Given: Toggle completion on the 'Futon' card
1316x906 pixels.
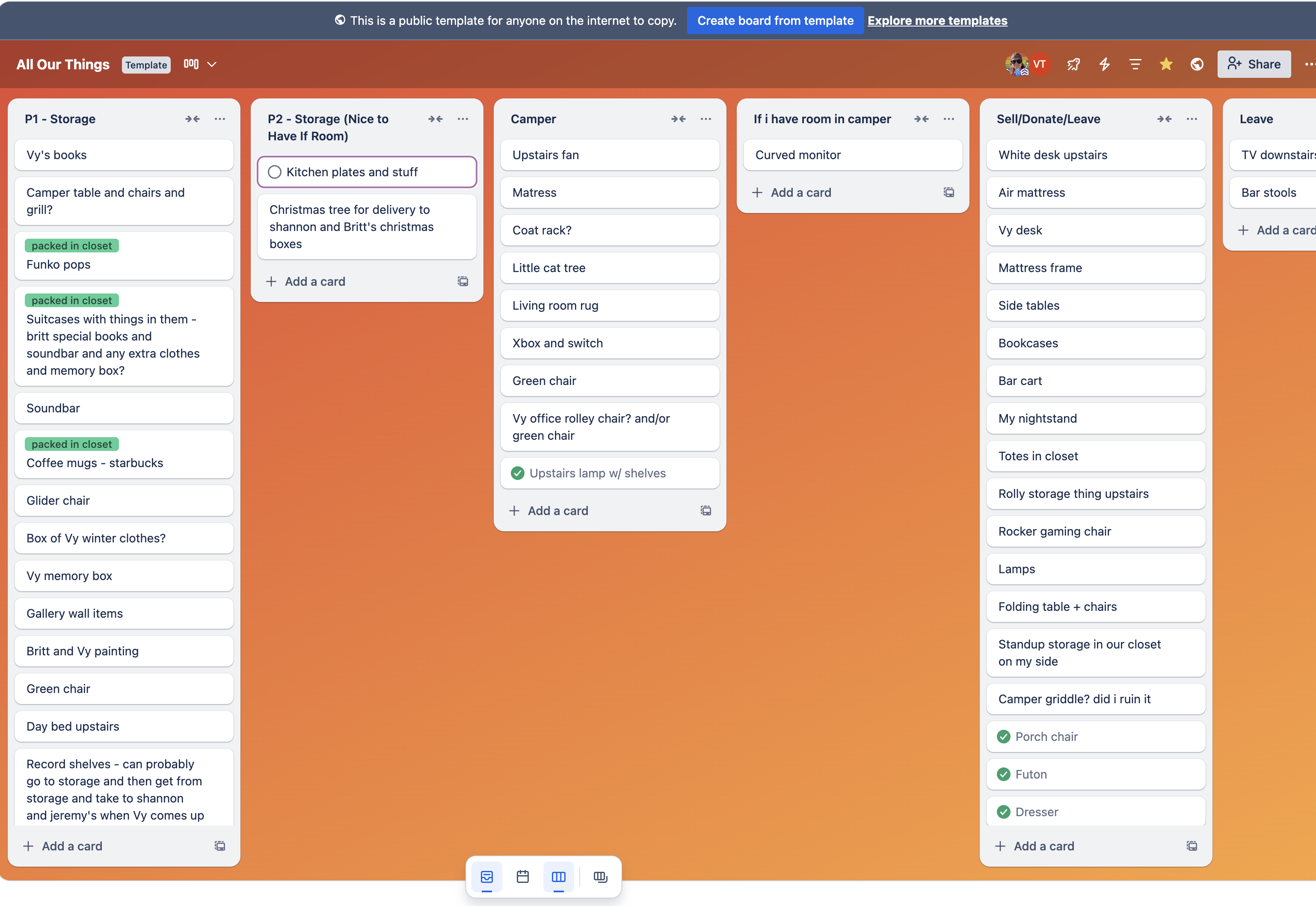Looking at the screenshot, I should click(1004, 774).
